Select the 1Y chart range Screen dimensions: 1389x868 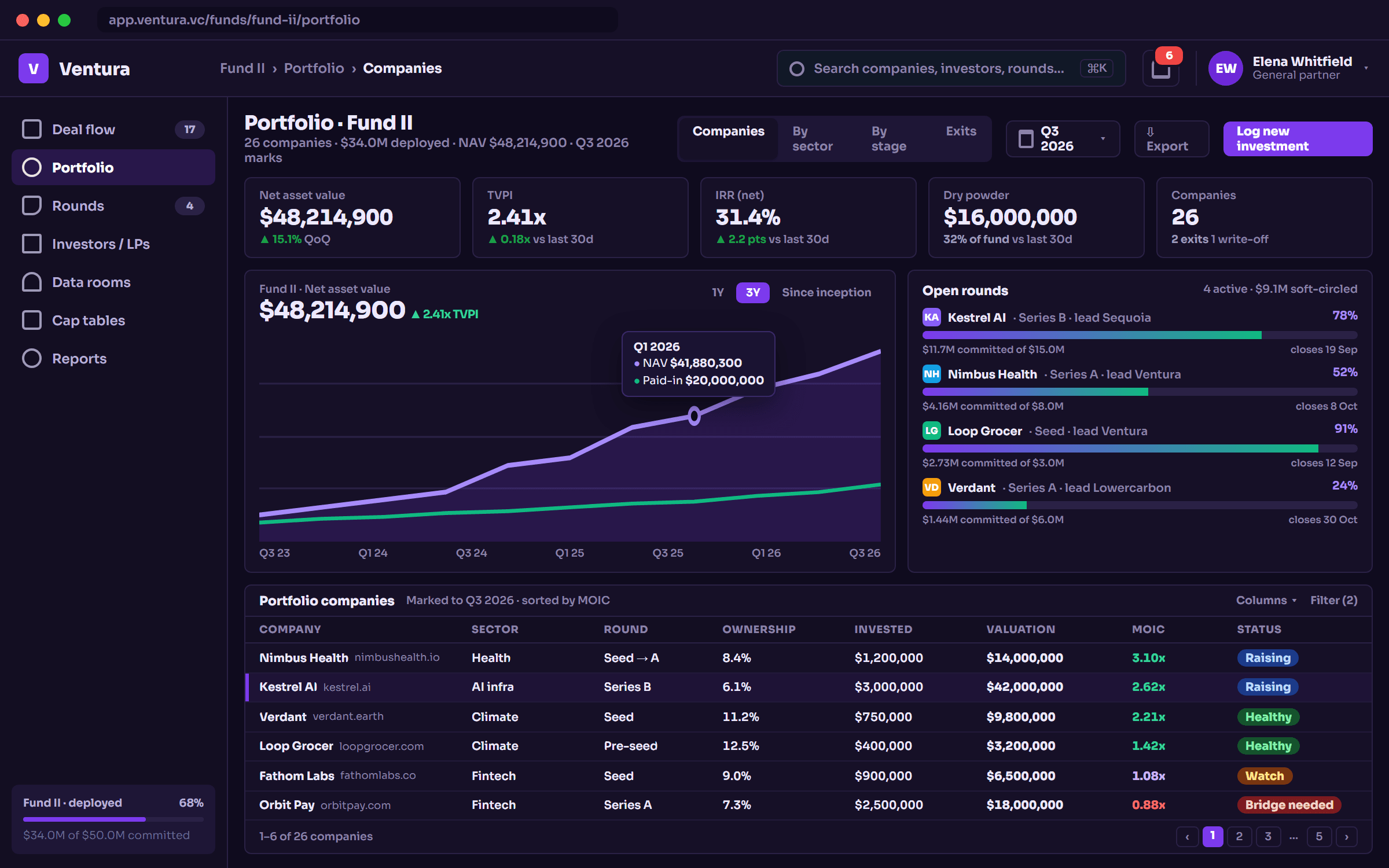[x=718, y=292]
